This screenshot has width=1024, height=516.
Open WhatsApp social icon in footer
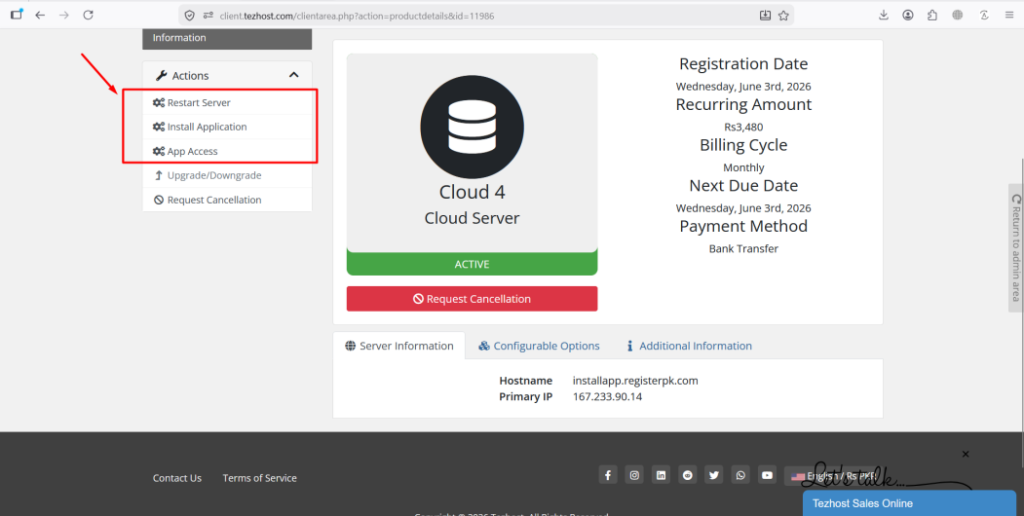(x=741, y=475)
